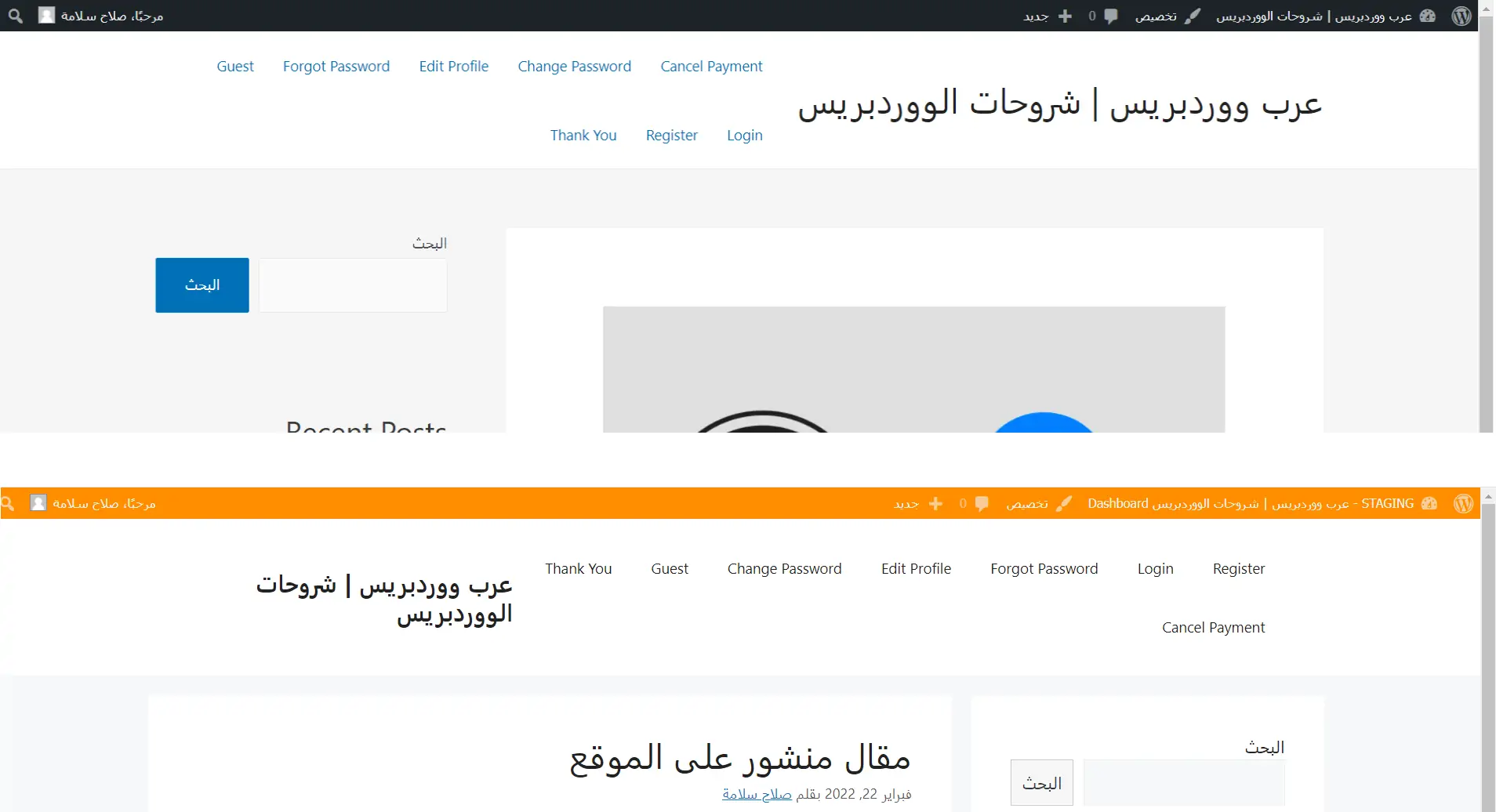Click the dashboard gauge icon in staging bar
1496x812 pixels.
pos(1429,503)
